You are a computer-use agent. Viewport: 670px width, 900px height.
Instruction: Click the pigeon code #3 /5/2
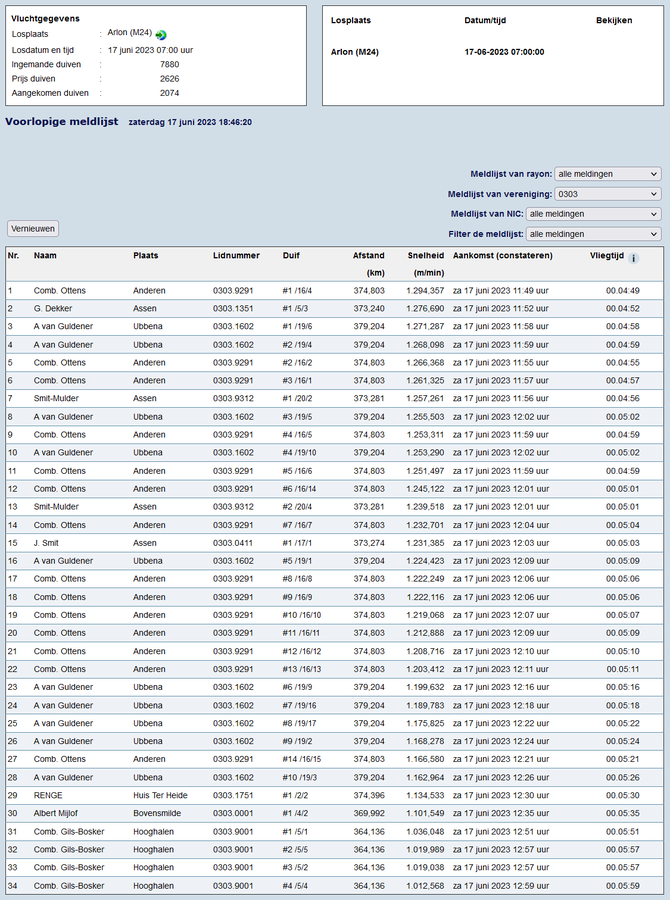pyautogui.click(x=295, y=867)
